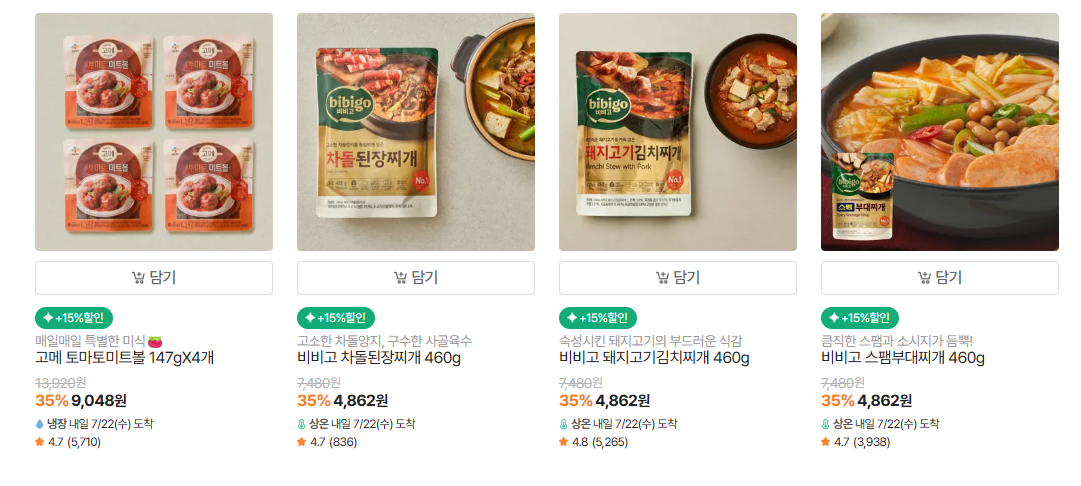The width and height of the screenshot is (1081, 486).
Task: Click the 고메 토마토미트볼 product image
Action: (x=154, y=132)
